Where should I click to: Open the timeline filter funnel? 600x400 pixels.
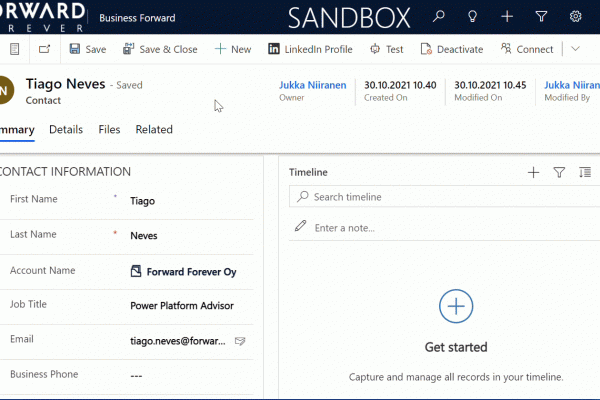pyautogui.click(x=559, y=173)
